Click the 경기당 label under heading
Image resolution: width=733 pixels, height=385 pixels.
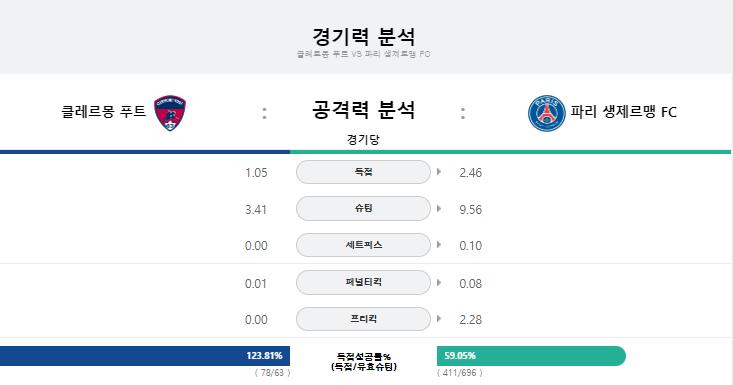[363, 139]
